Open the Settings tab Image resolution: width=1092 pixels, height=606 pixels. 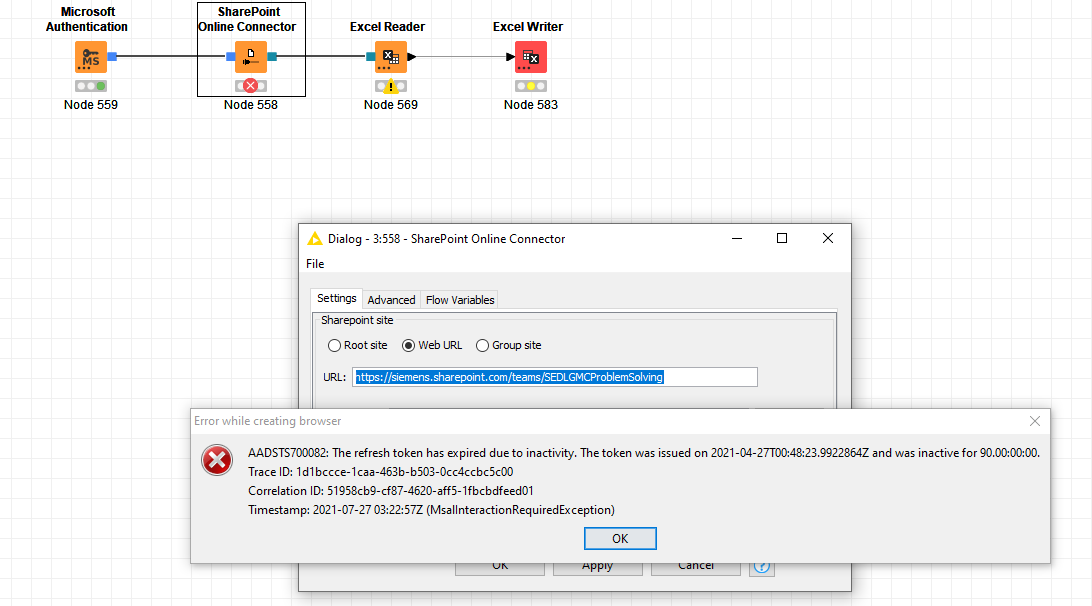[337, 299]
